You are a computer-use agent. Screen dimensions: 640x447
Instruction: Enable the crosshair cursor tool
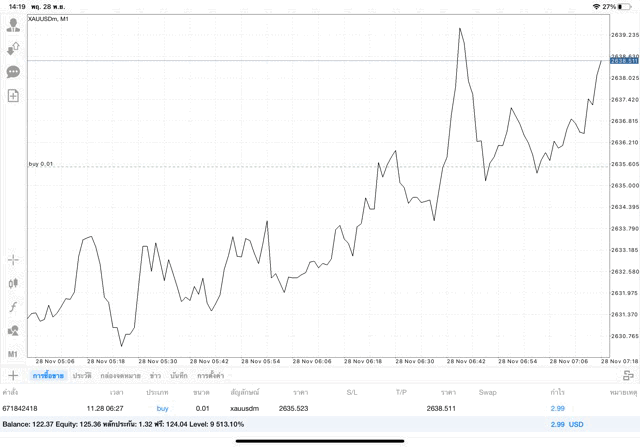13,260
